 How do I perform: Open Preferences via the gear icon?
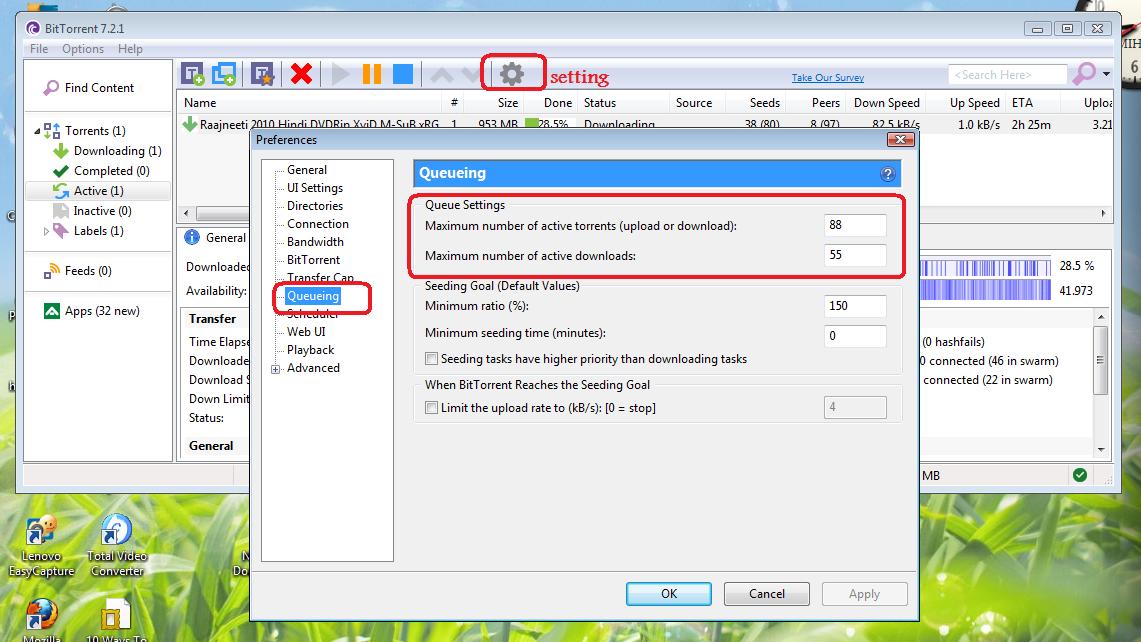click(512, 73)
